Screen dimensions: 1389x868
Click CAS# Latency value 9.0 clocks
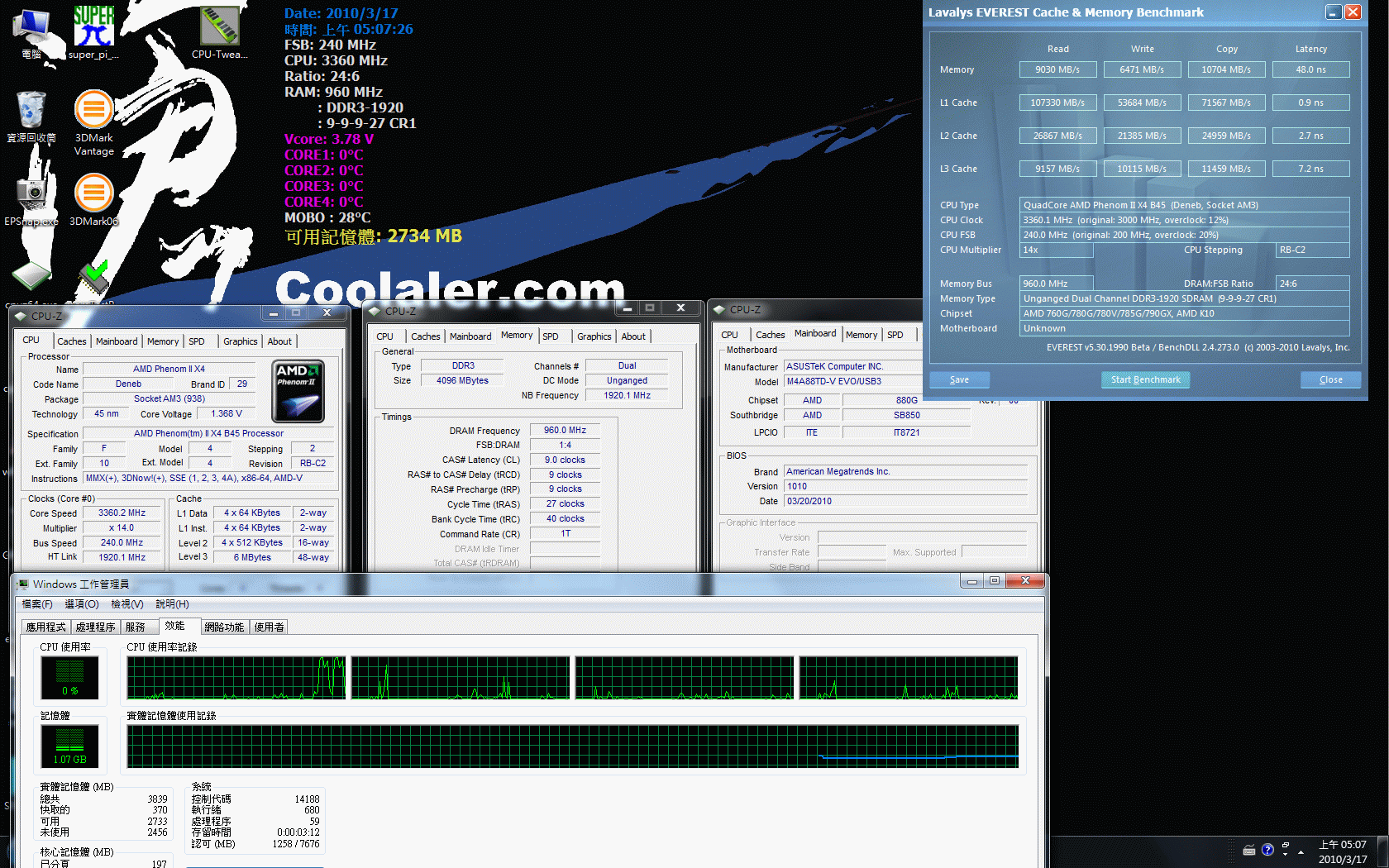coord(566,460)
